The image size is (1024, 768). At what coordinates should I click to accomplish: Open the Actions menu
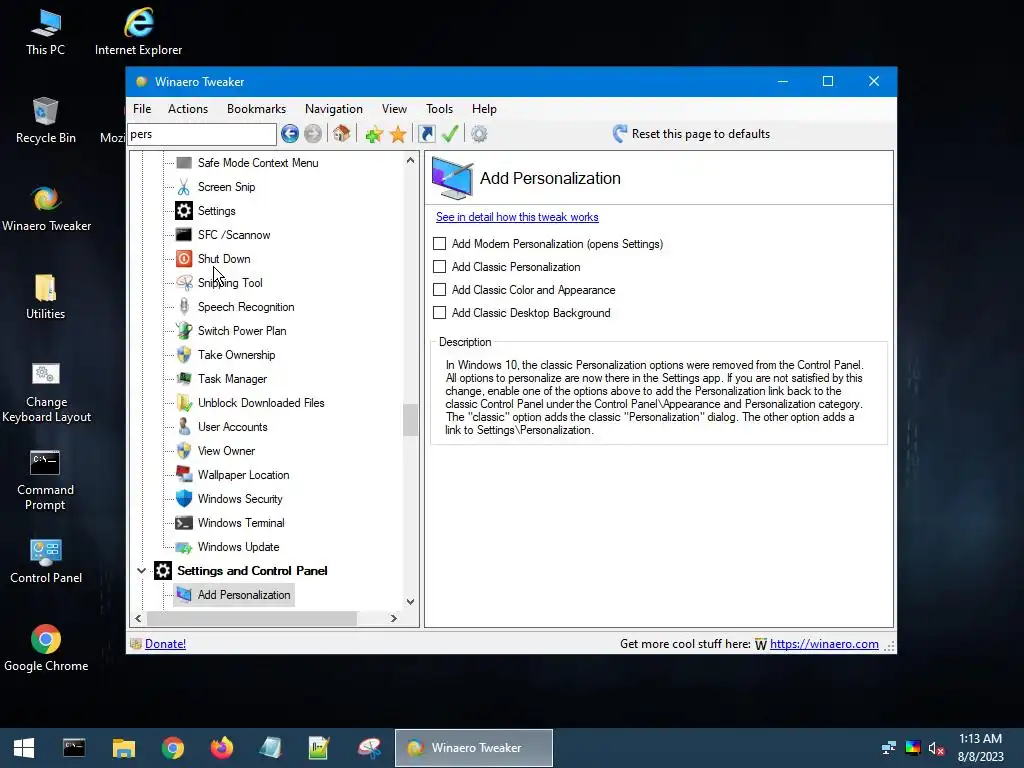point(188,109)
